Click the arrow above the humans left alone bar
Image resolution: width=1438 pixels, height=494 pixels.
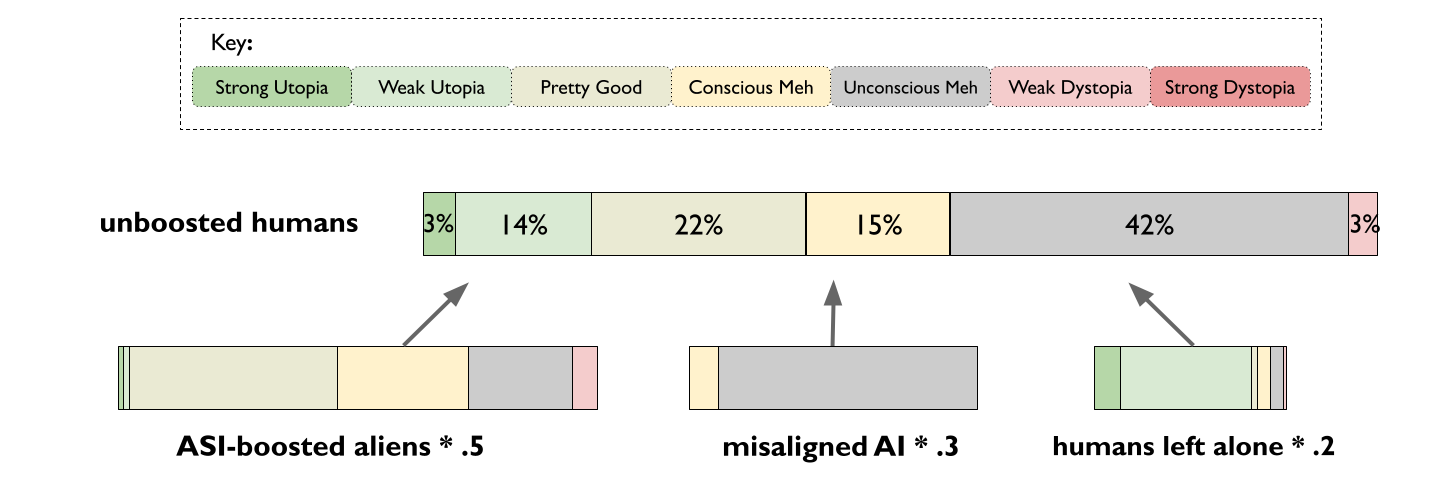click(1162, 314)
